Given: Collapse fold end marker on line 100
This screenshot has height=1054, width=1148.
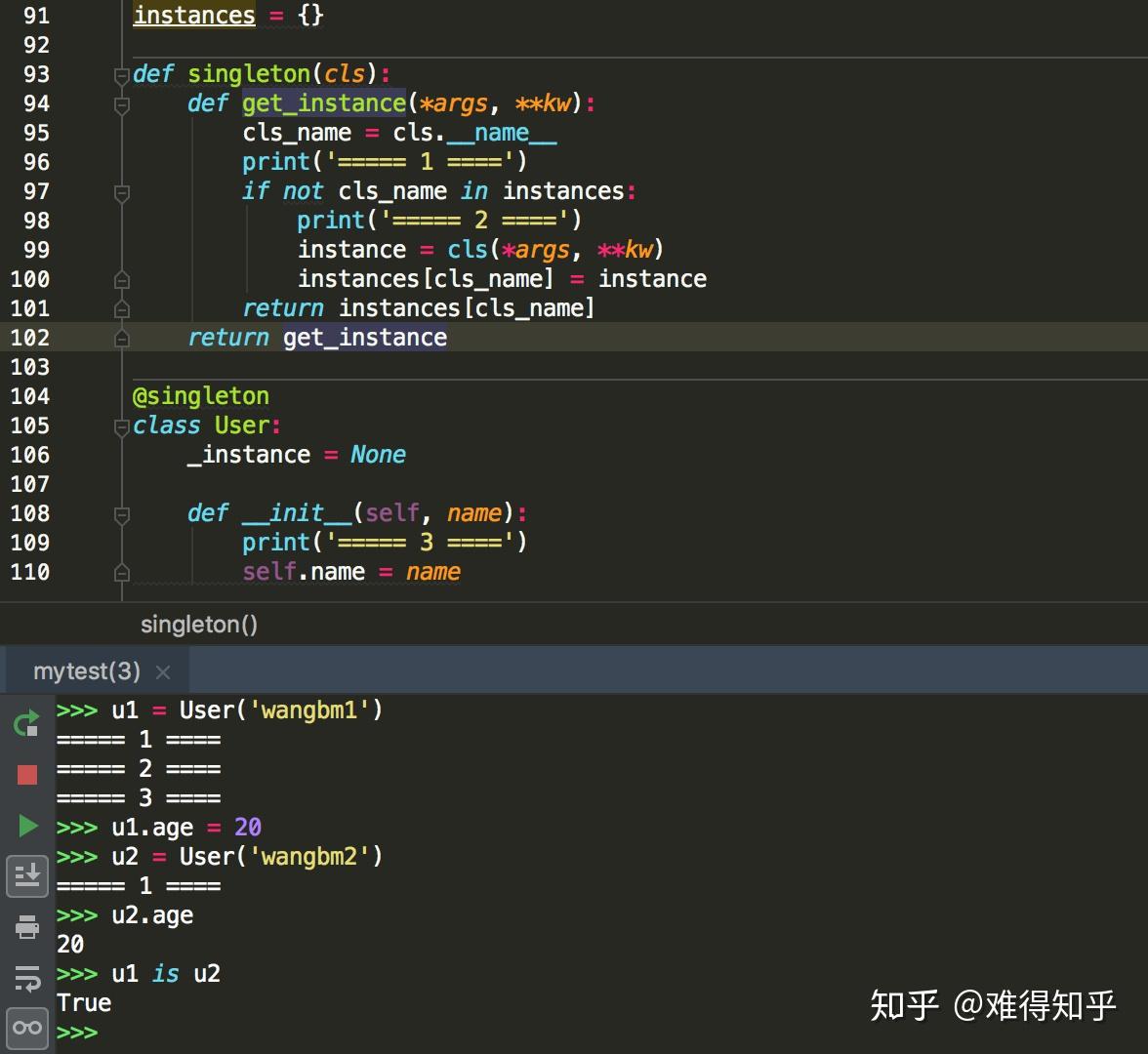Looking at the screenshot, I should 121,279.
